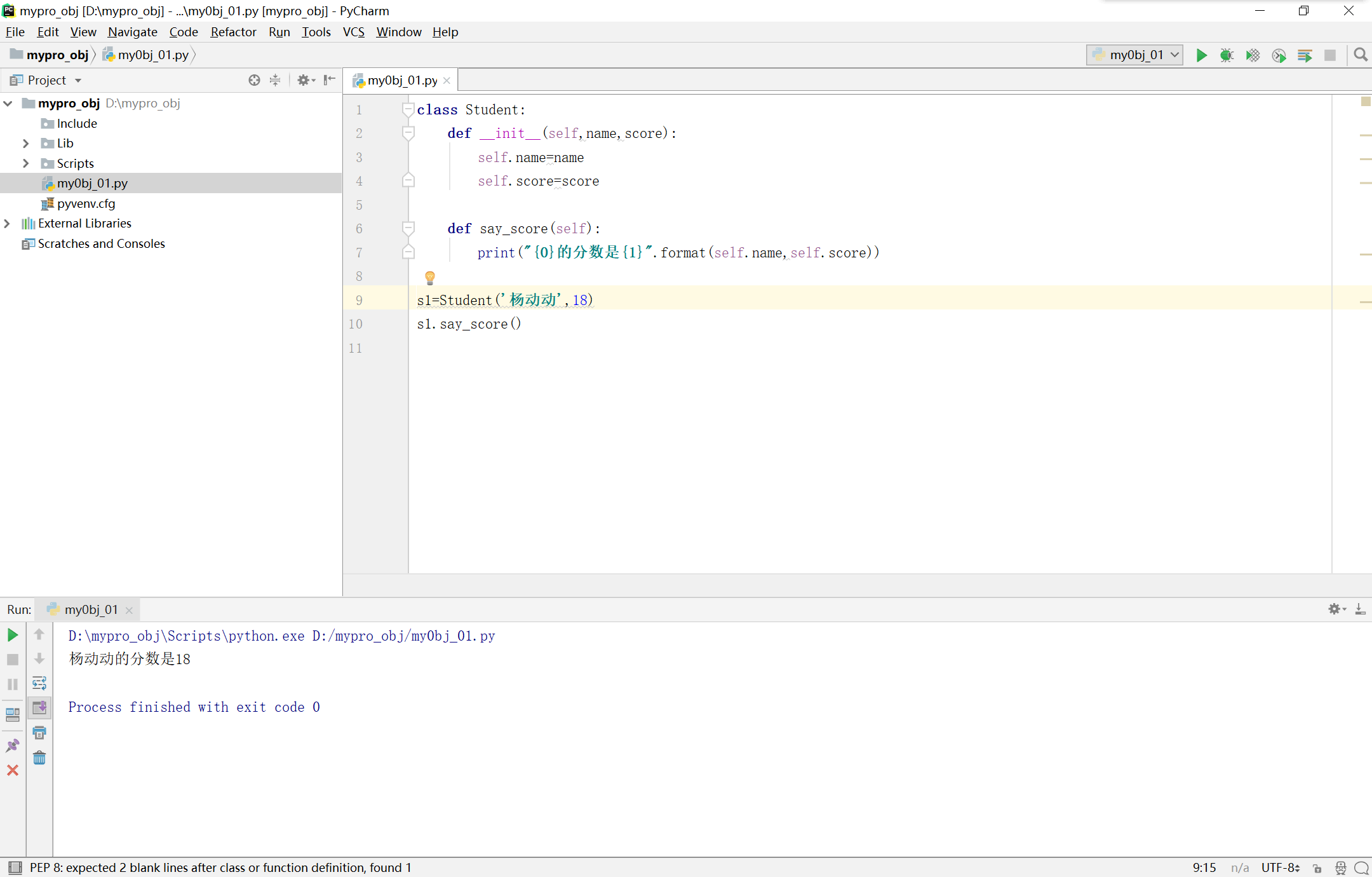Select pyvenv.cfg in the project tree
1372x877 pixels.
pos(86,203)
